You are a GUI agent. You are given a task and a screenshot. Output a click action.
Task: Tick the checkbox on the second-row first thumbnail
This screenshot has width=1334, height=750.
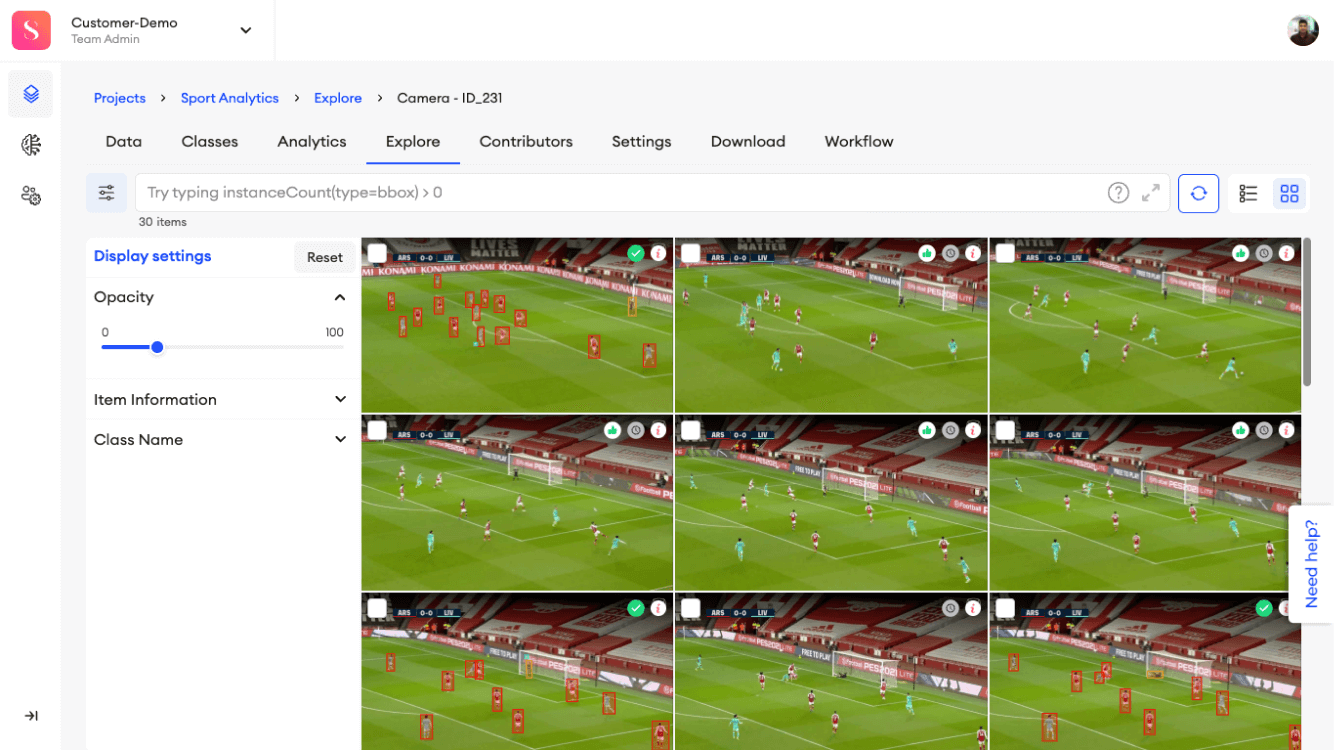pos(377,430)
